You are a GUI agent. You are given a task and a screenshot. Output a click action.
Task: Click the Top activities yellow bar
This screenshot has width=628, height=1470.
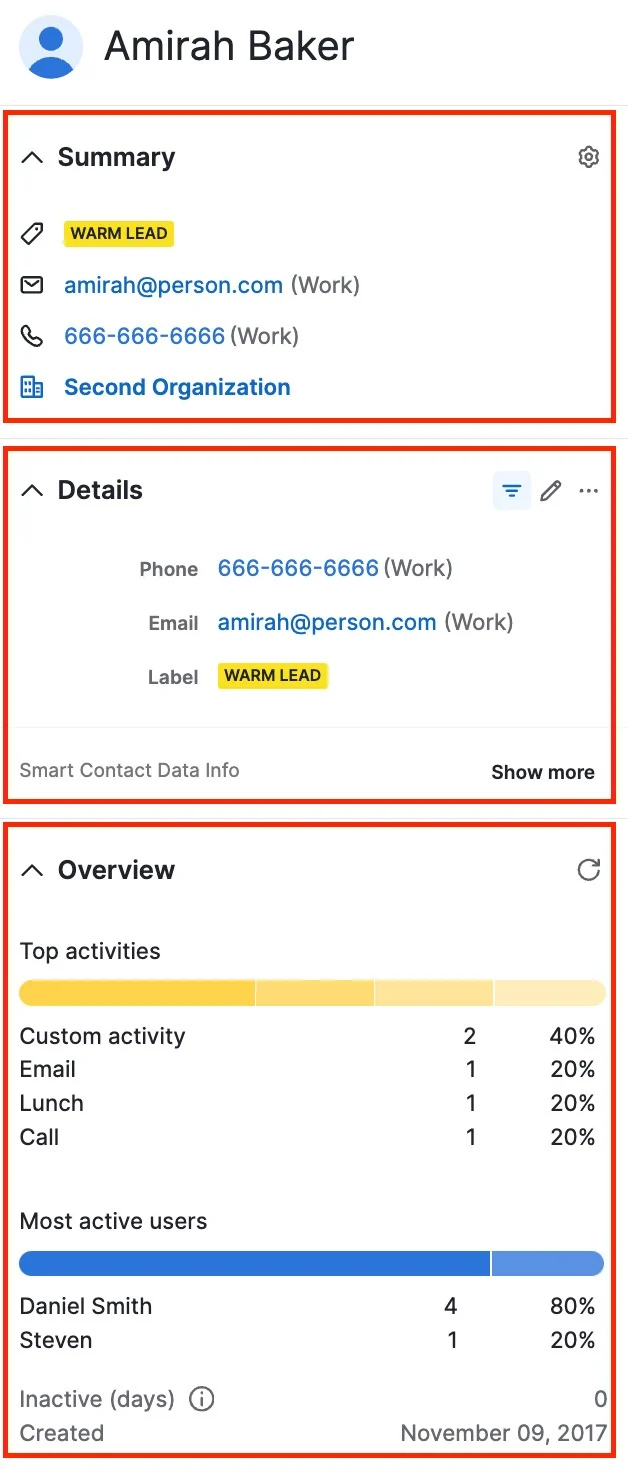[x=312, y=993]
